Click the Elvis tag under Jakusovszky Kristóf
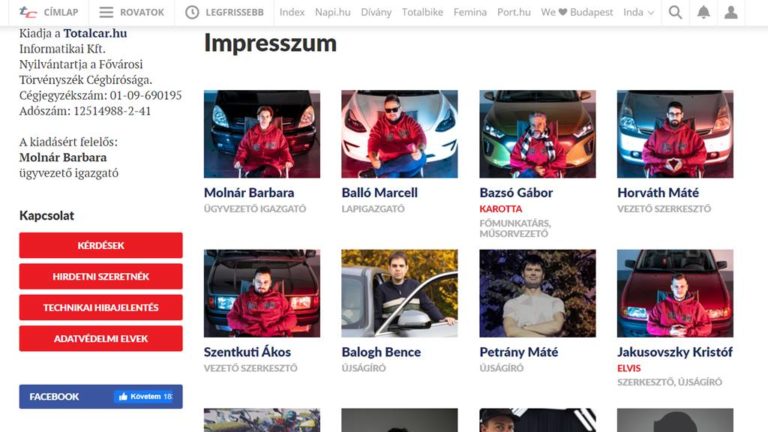 [x=628, y=368]
